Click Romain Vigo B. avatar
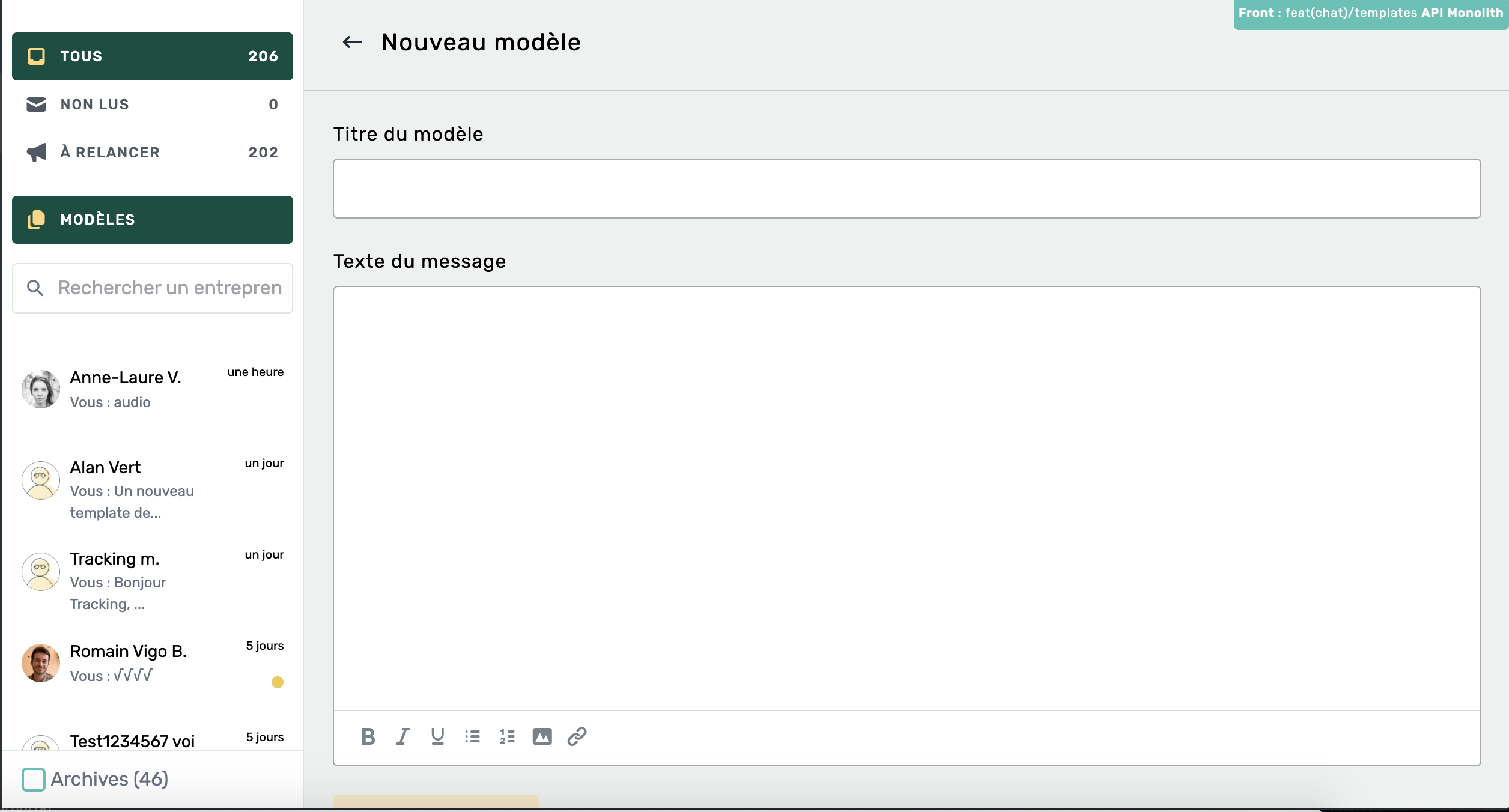The width and height of the screenshot is (1509, 812). point(41,663)
